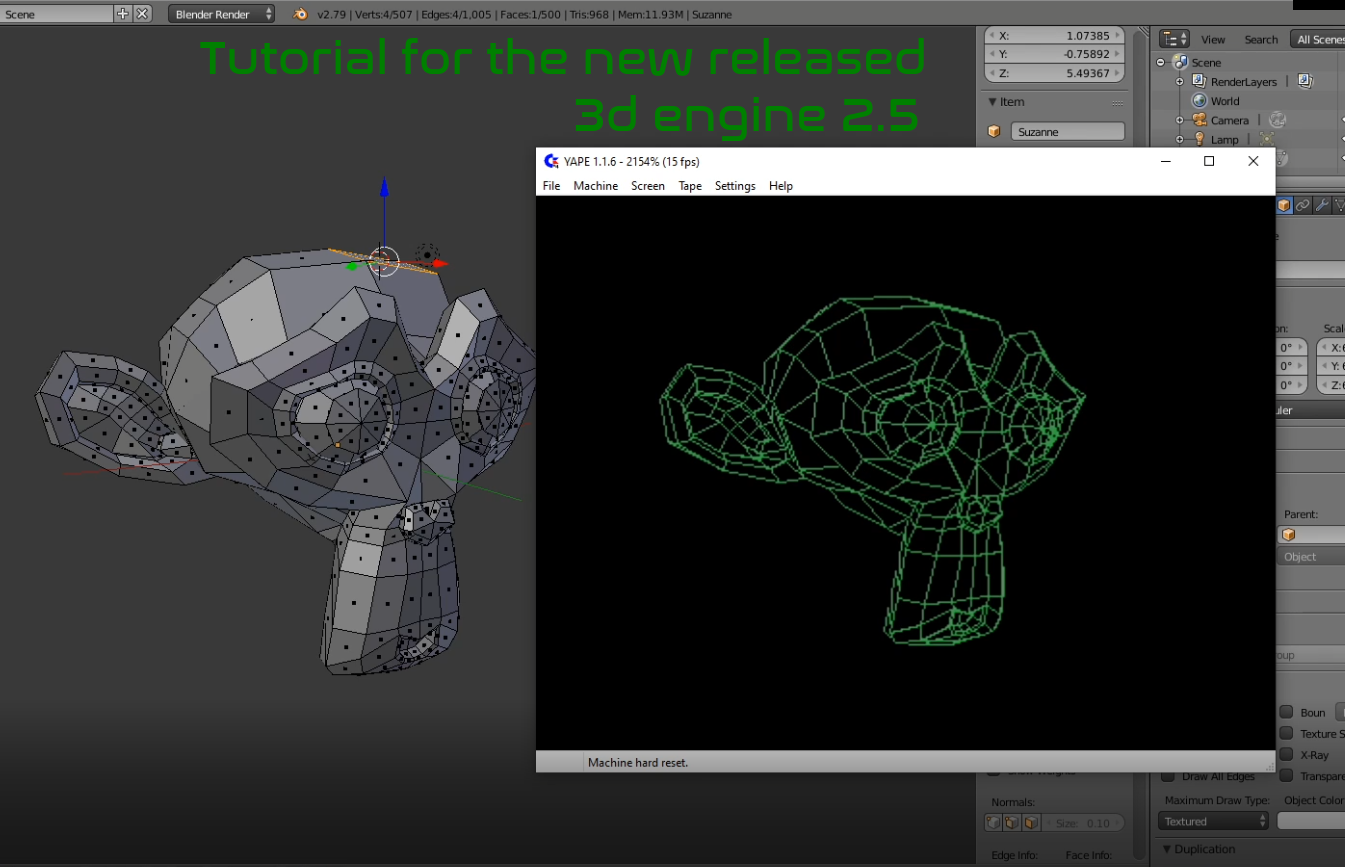
Task: Expand the RenderLayers tree item
Action: [1180, 82]
